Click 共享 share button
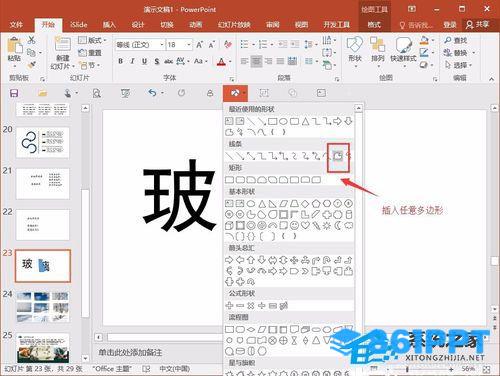This screenshot has width=500, height=376. (x=478, y=25)
